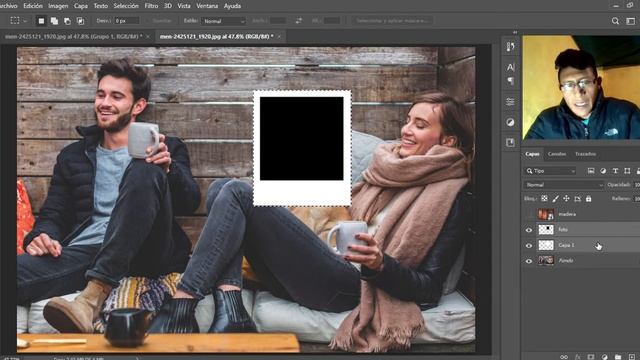
Task: Select the foto layer thumbnail
Action: point(546,230)
